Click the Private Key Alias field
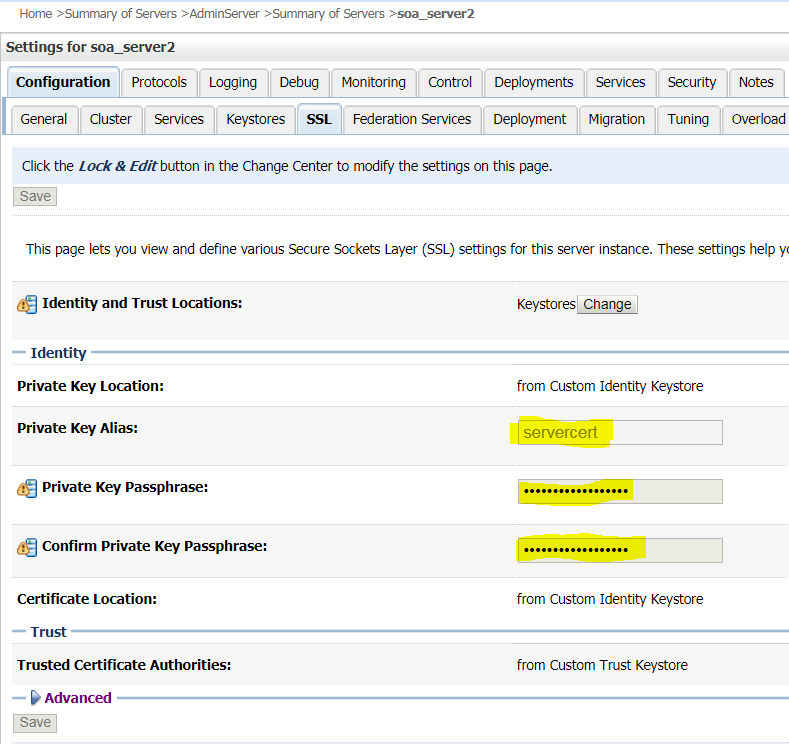789x744 pixels. point(620,433)
